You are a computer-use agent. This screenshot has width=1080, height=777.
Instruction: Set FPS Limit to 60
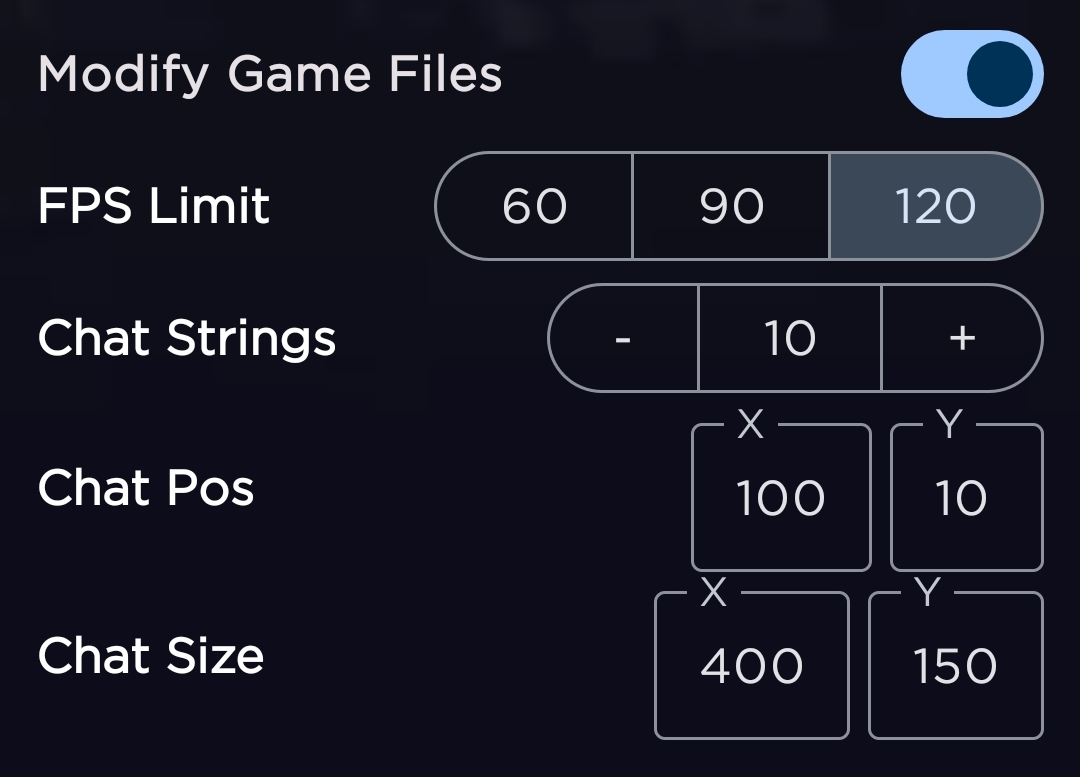tap(534, 207)
